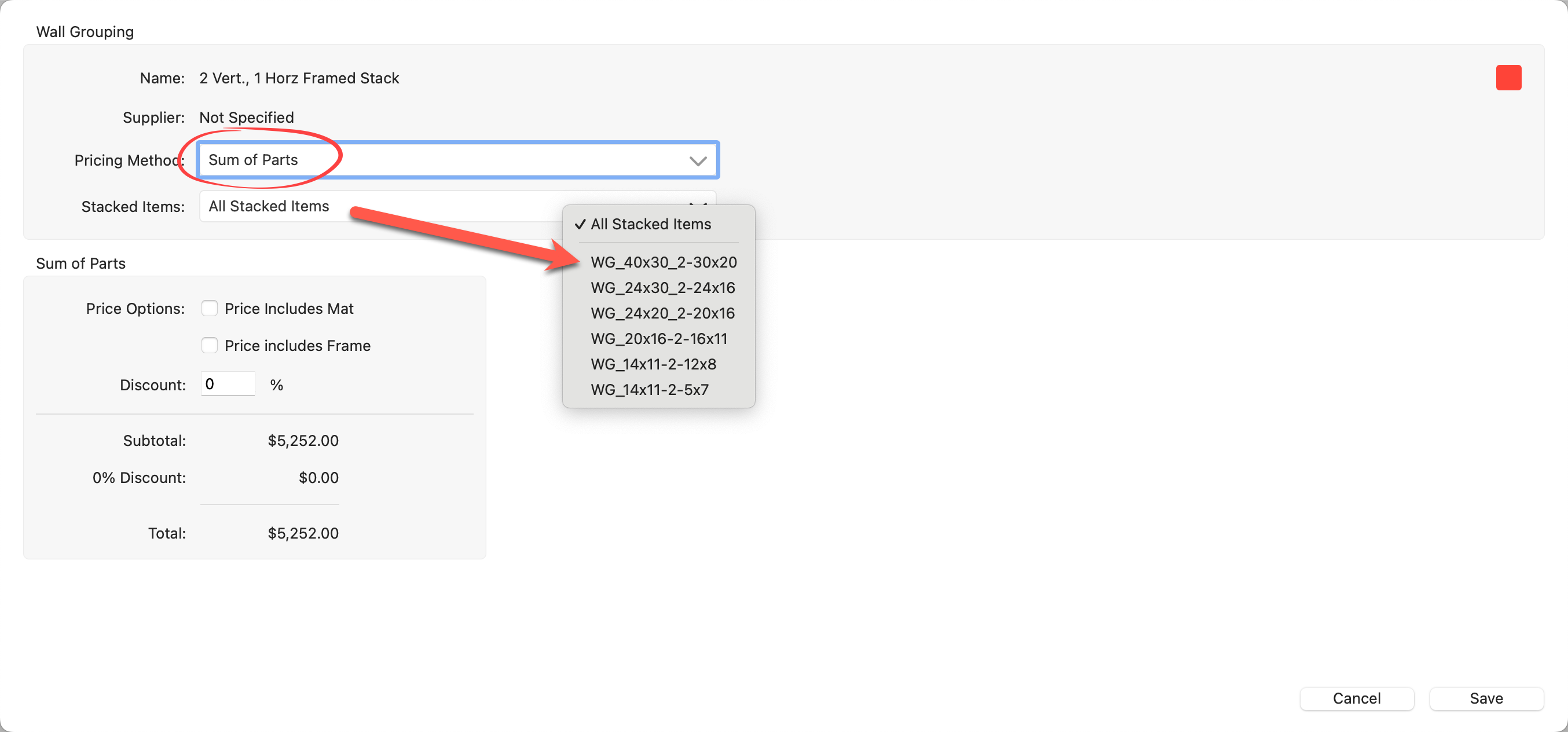Click the Discount percentage field

point(228,385)
